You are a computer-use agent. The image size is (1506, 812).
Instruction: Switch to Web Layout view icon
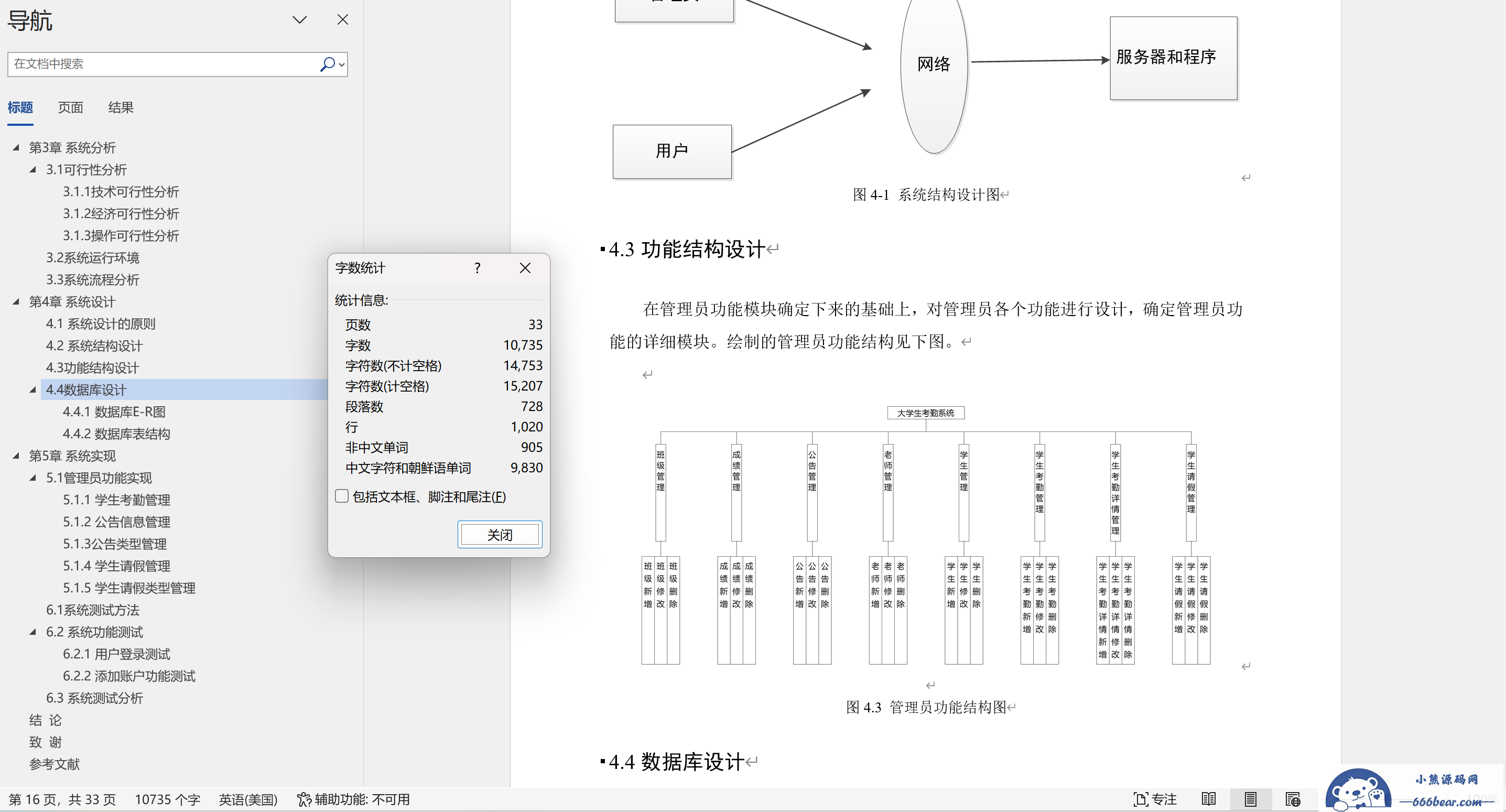coord(1293,799)
